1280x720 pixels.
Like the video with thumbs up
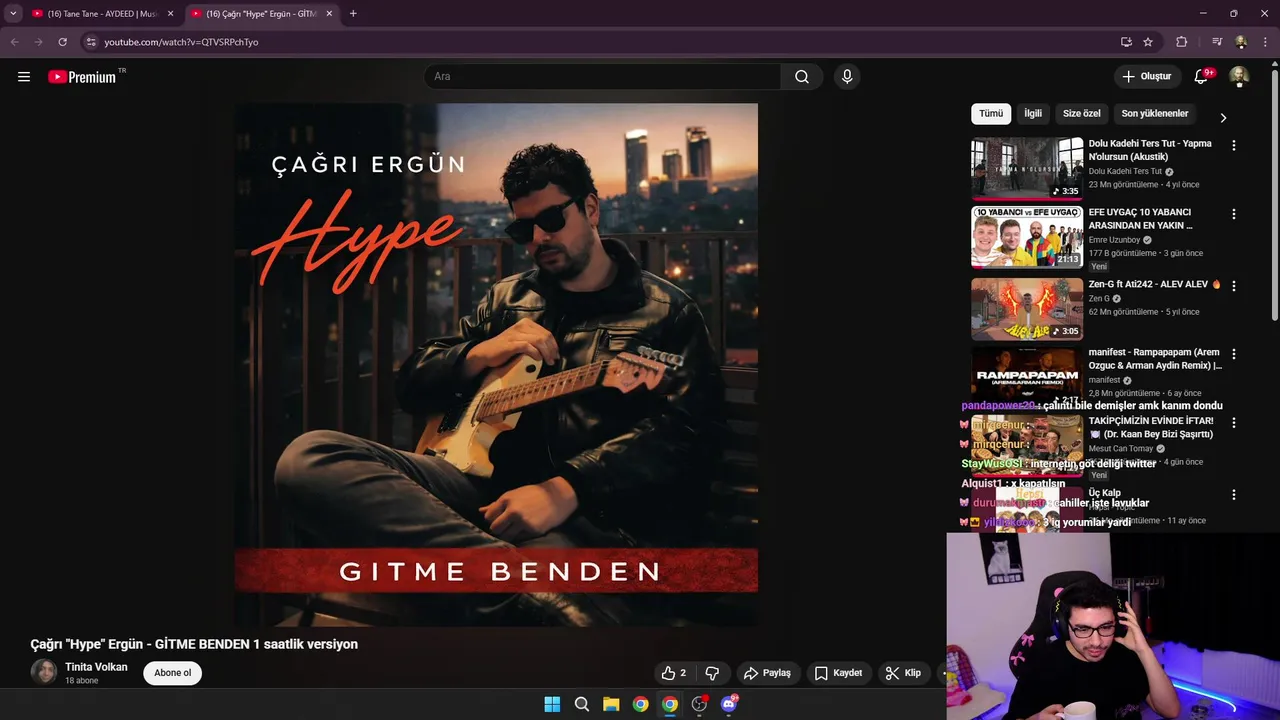point(674,673)
